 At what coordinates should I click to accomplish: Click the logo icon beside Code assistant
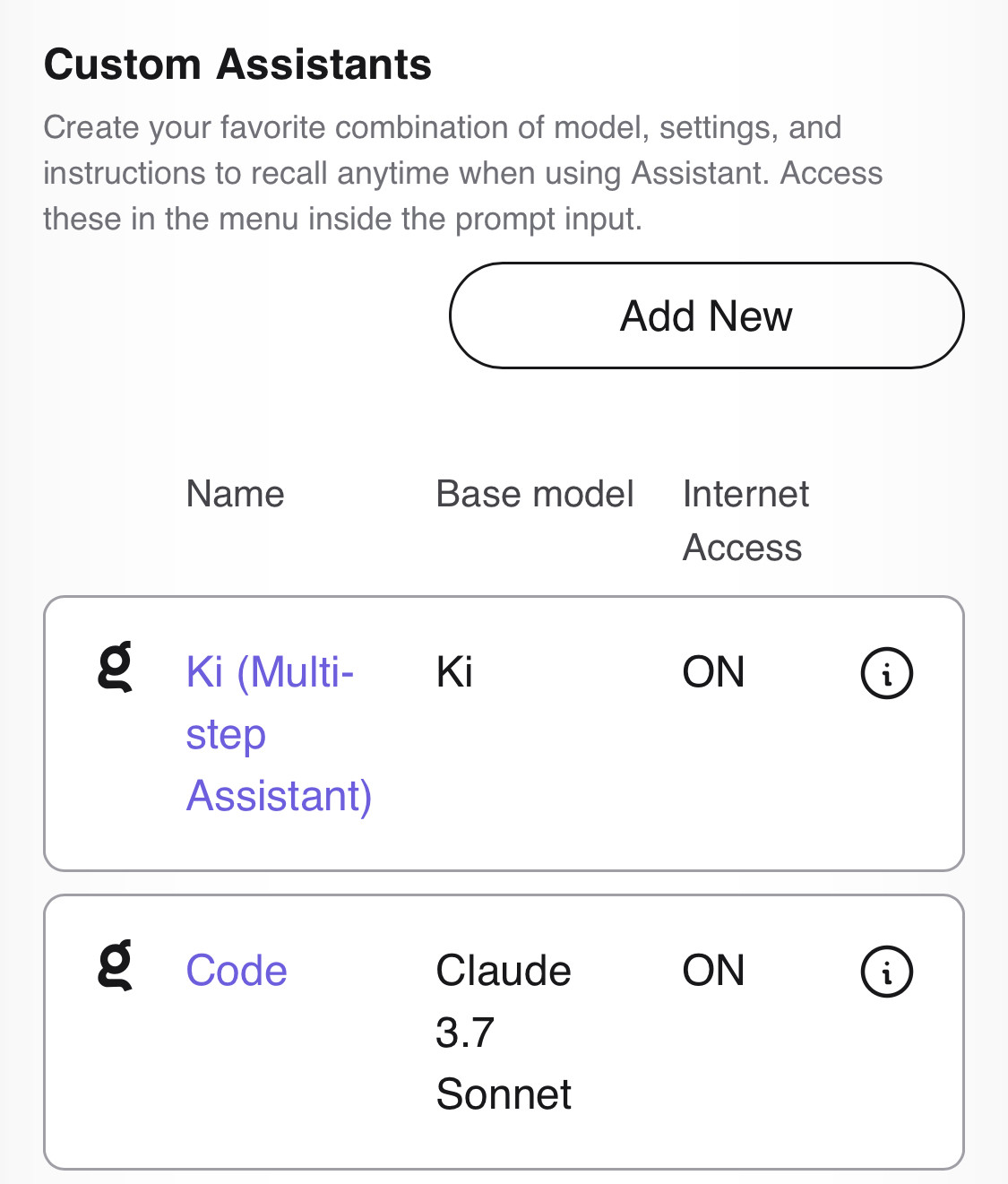(115, 965)
